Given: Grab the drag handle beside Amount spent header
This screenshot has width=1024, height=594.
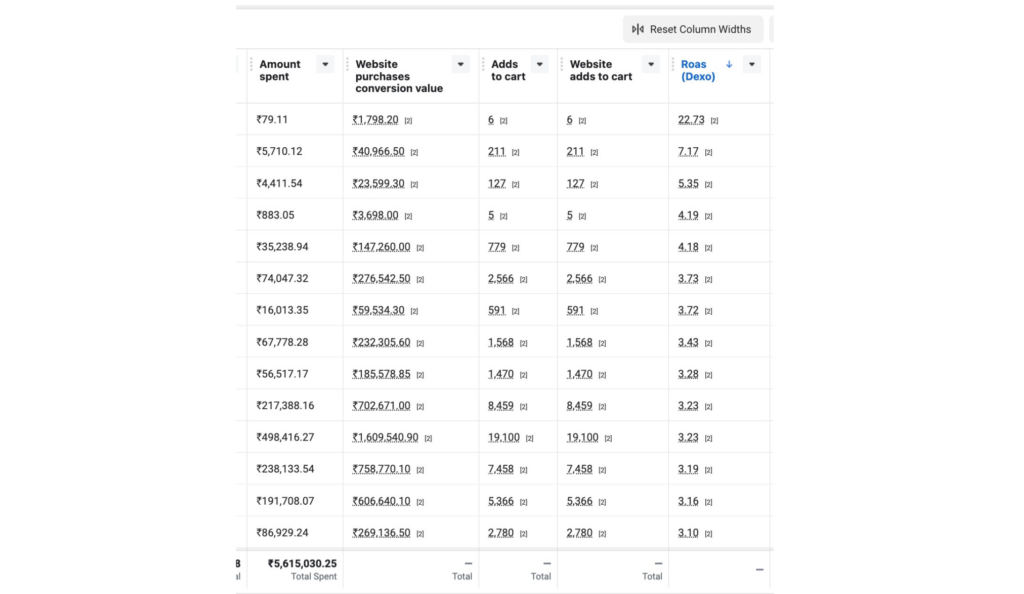Looking at the screenshot, I should click(251, 65).
